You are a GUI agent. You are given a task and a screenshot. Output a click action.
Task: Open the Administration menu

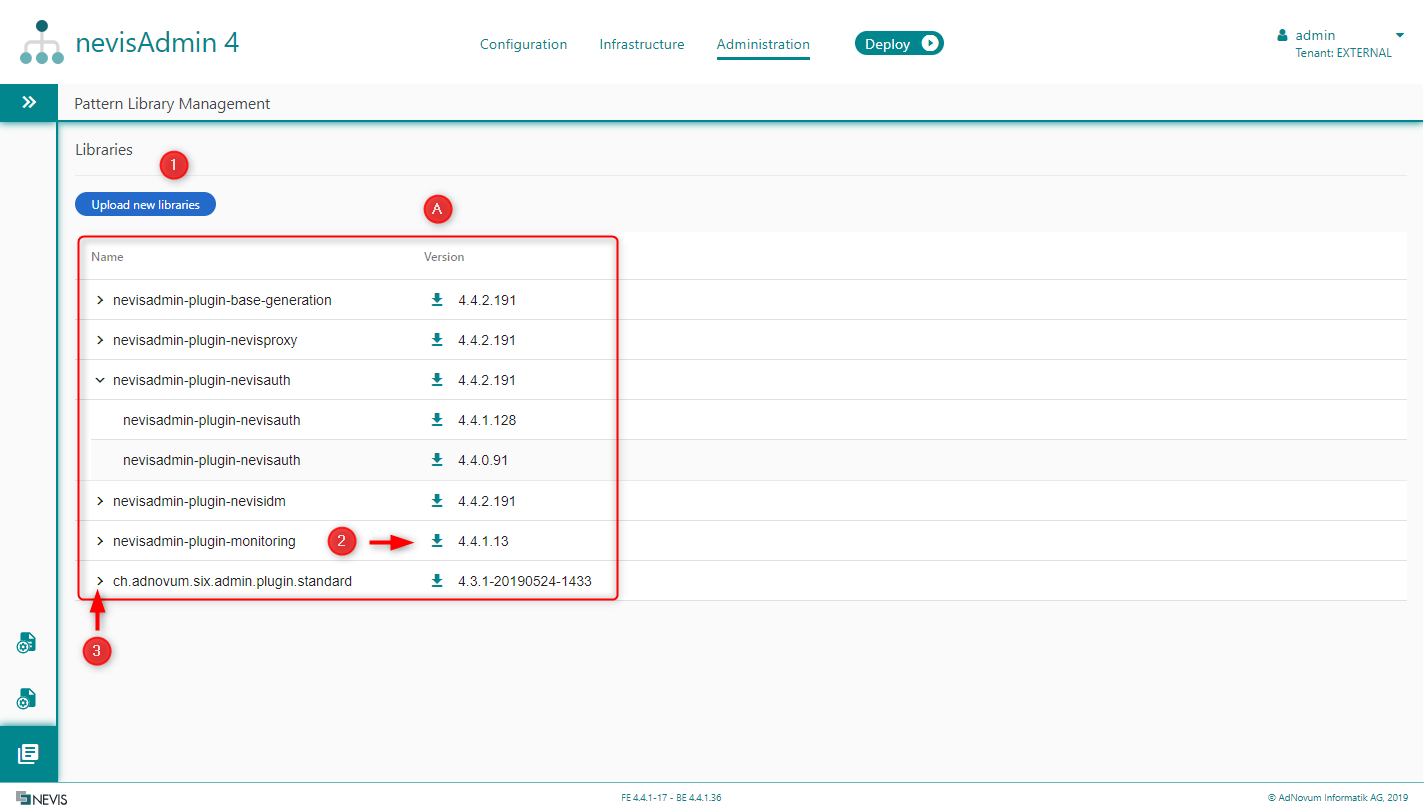click(763, 44)
